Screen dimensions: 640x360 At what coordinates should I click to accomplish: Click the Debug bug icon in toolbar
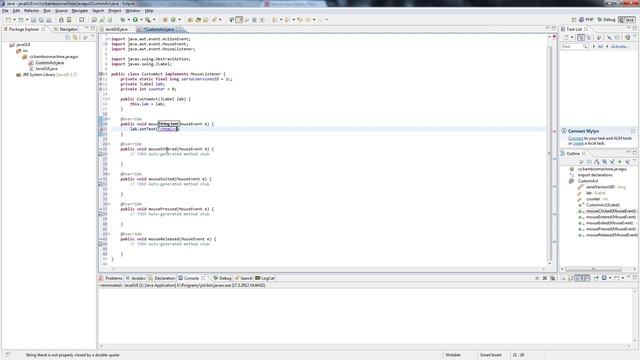tap(122, 20)
